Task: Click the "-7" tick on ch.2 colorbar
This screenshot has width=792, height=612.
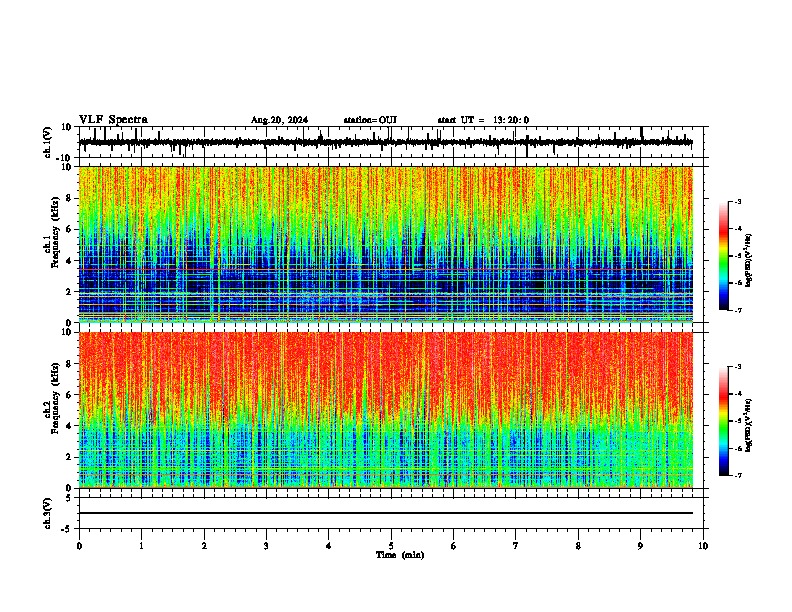Action: (x=738, y=475)
